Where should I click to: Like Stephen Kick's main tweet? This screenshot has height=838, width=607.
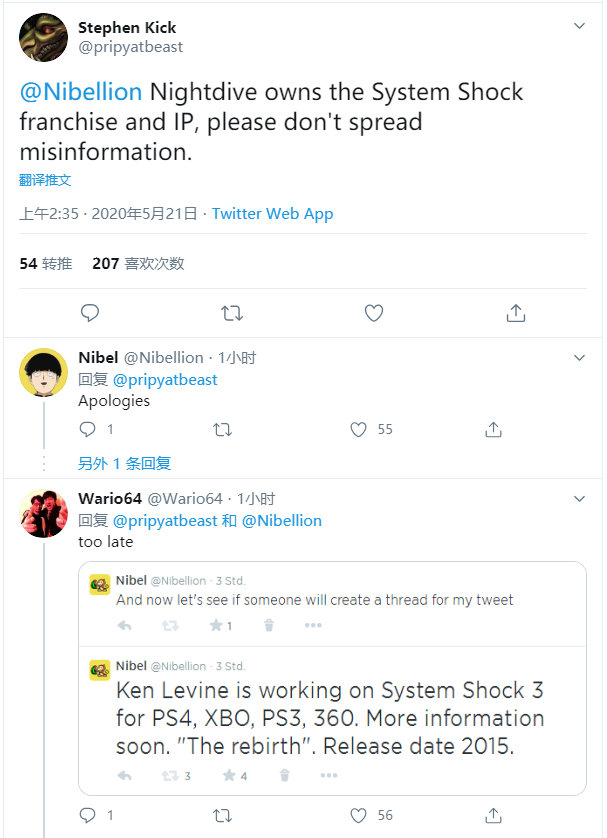coord(374,313)
